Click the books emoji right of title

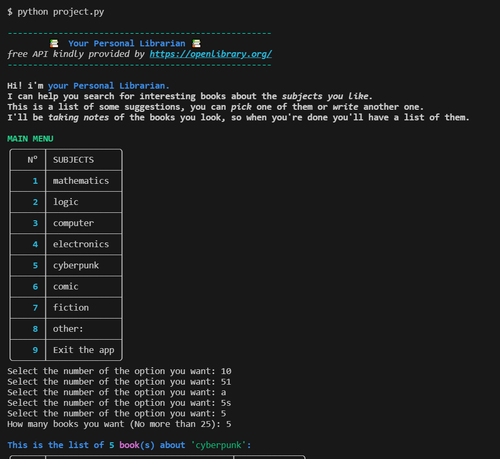pyautogui.click(x=197, y=43)
